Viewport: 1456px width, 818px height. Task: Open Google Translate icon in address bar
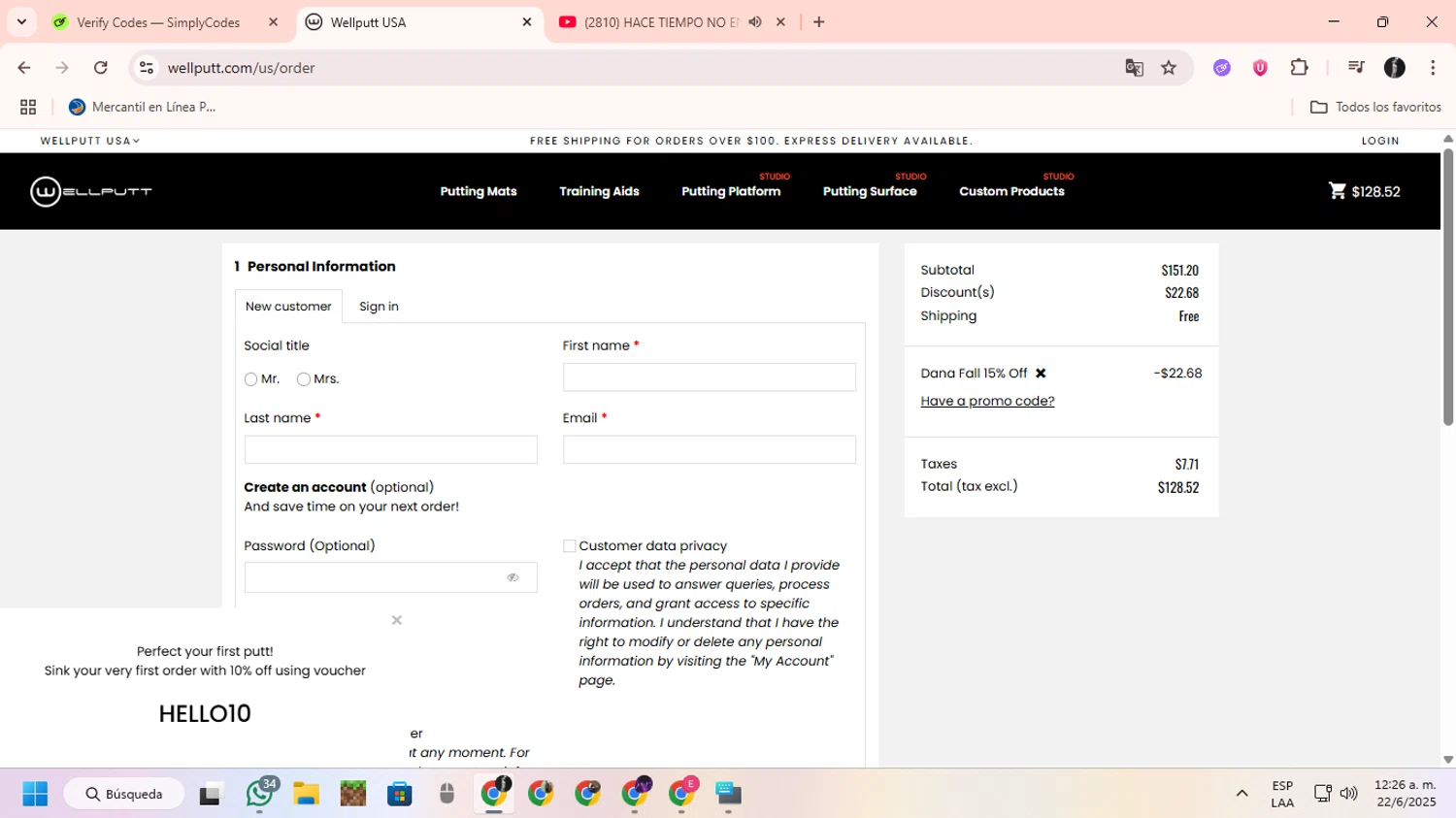[x=1134, y=68]
